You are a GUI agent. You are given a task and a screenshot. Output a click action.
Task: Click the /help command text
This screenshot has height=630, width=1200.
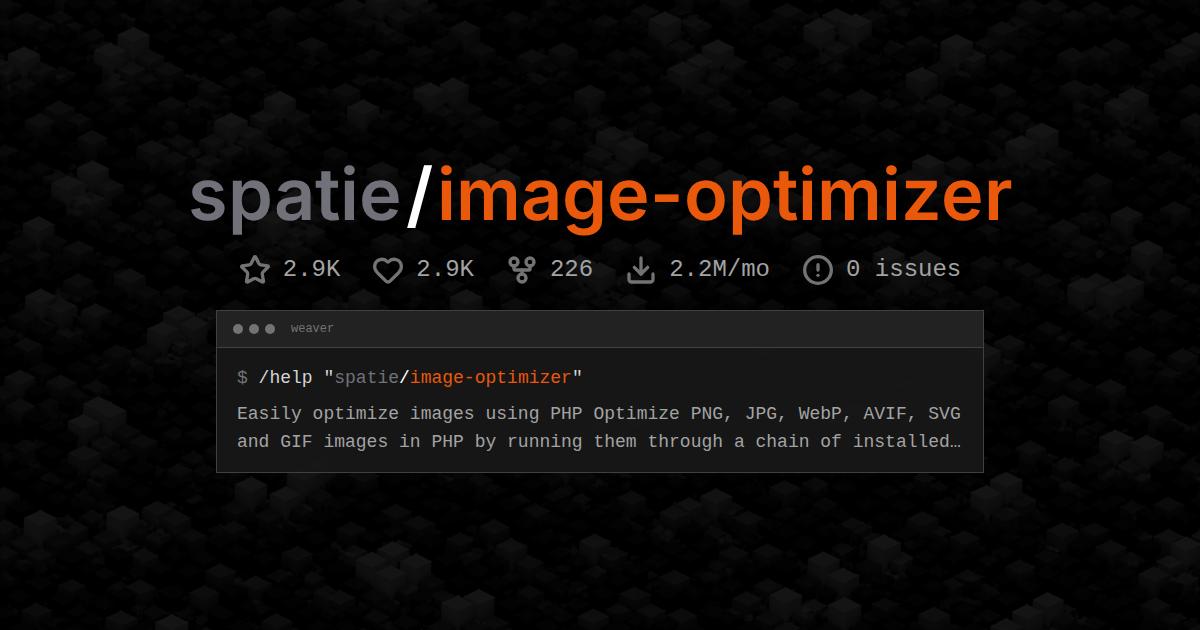(283, 377)
